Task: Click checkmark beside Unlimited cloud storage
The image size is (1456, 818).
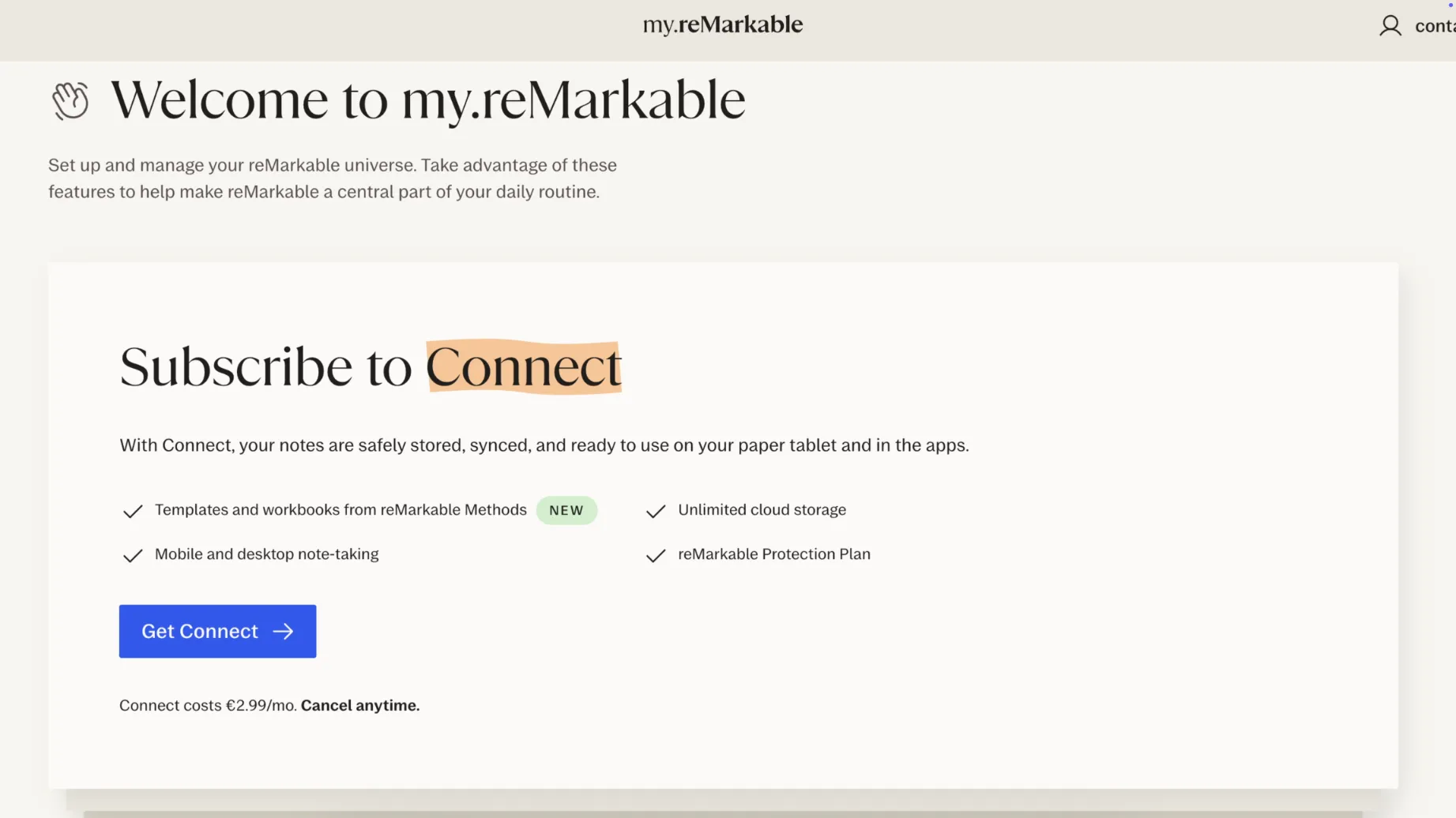Action: pyautogui.click(x=656, y=511)
